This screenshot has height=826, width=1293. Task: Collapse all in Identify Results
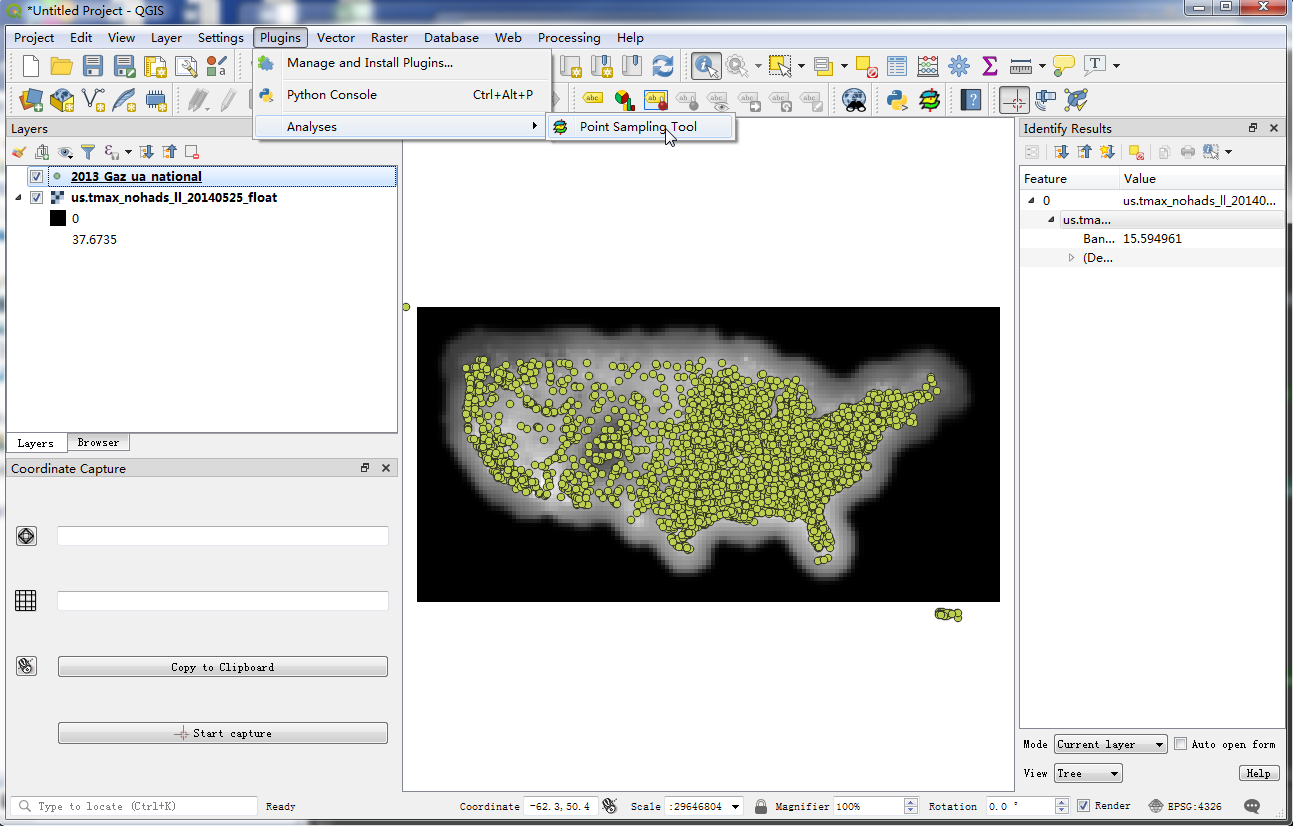tap(1084, 152)
